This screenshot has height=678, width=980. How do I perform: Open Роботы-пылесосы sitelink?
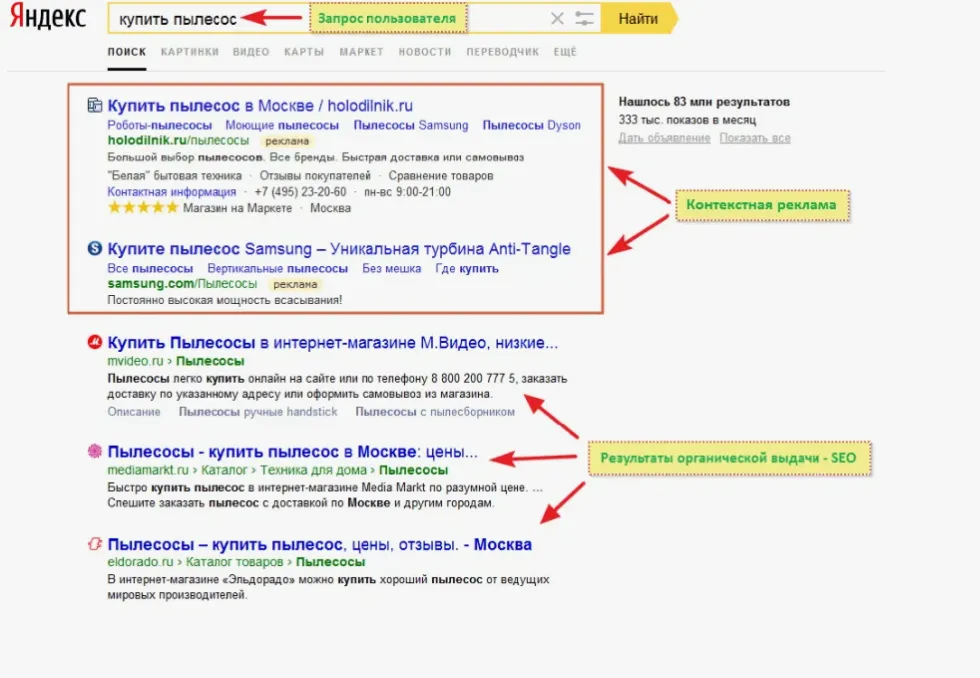pyautogui.click(x=159, y=125)
